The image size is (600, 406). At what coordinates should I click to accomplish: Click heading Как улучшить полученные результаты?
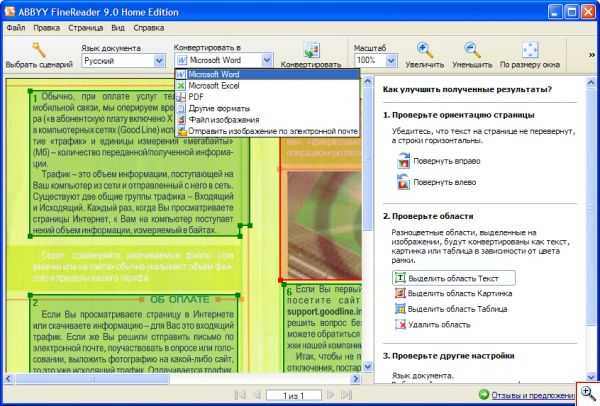(467, 90)
